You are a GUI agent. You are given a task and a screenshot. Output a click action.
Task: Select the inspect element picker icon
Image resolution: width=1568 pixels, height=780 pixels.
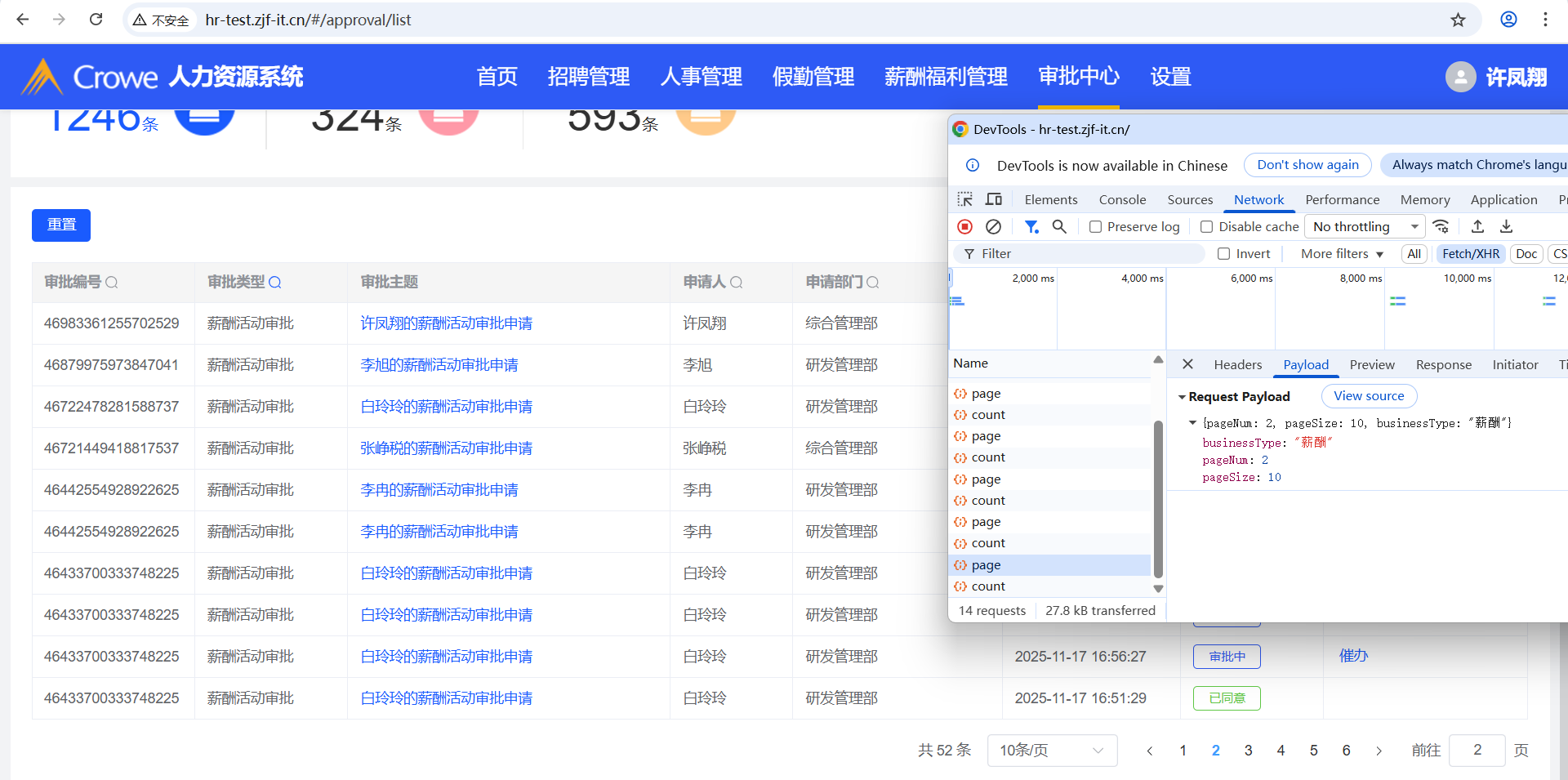[964, 199]
